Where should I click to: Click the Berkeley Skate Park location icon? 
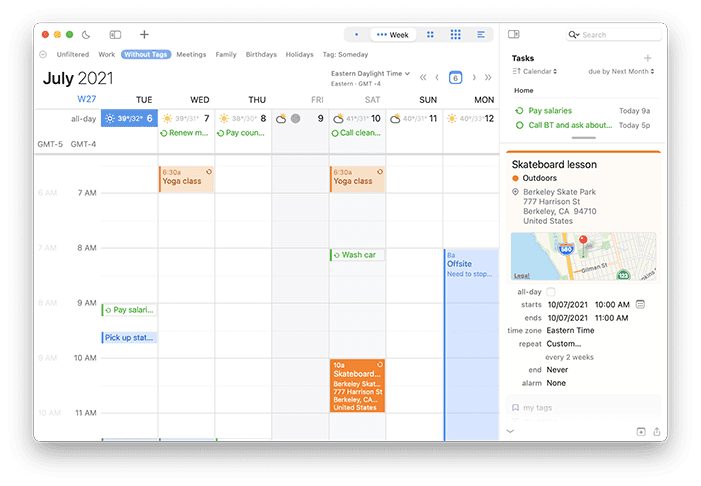click(x=515, y=192)
